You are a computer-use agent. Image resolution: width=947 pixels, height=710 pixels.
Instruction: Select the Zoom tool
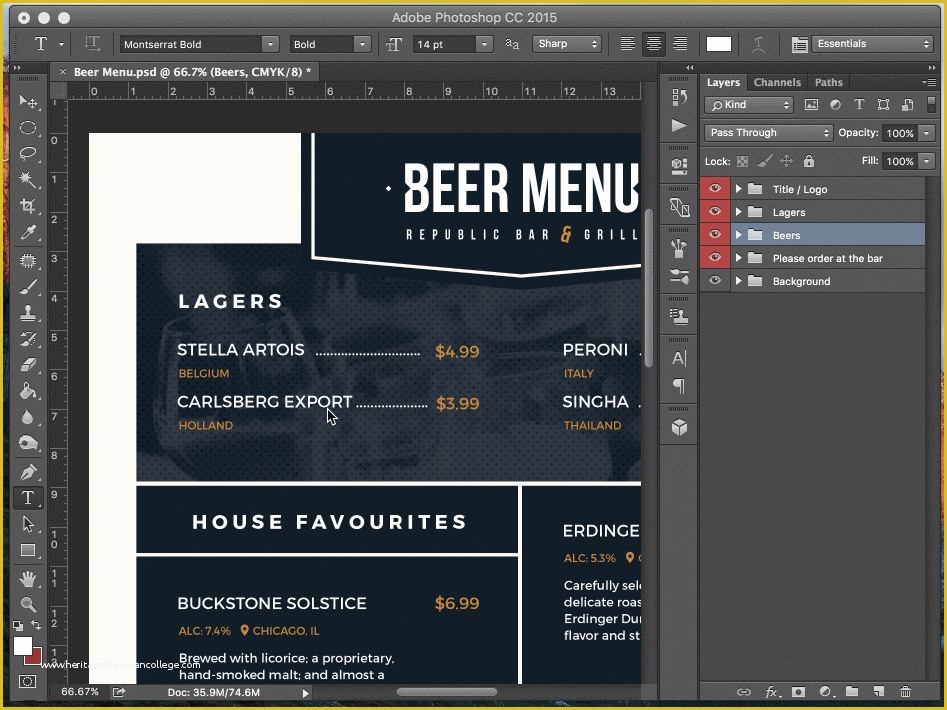tap(28, 604)
